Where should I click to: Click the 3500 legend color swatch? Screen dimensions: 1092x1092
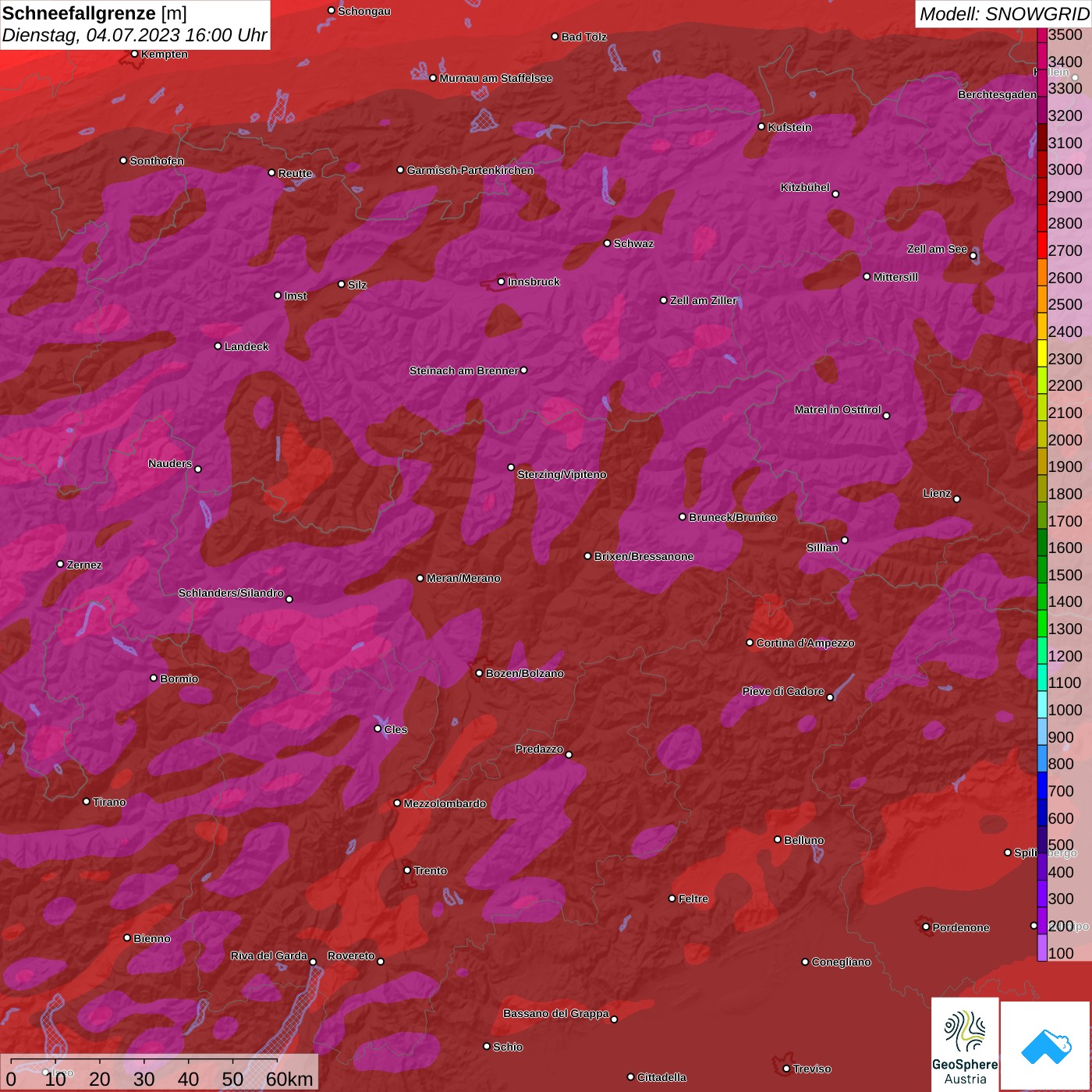1042,34
